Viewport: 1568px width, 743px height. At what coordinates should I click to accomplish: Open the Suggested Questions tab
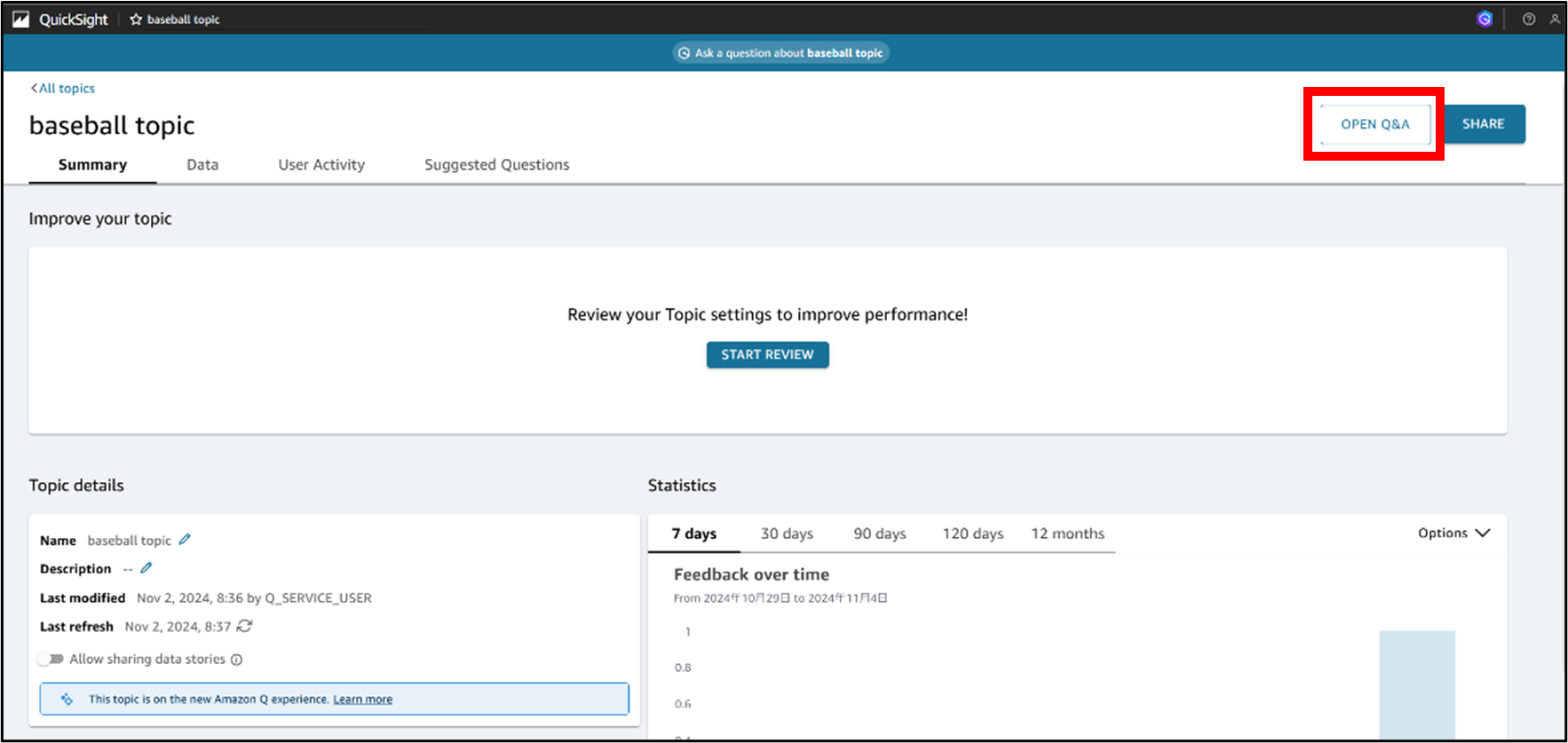click(497, 165)
